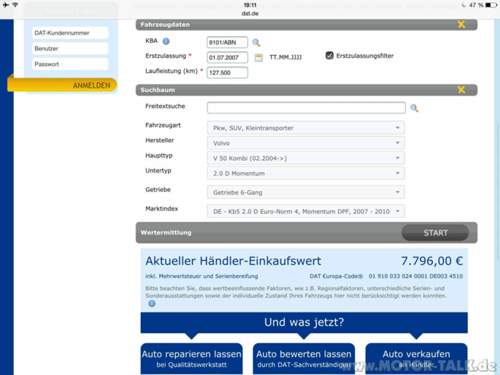Open the Getriebe dropdown
This screenshot has width=500, height=375.
pos(306,192)
